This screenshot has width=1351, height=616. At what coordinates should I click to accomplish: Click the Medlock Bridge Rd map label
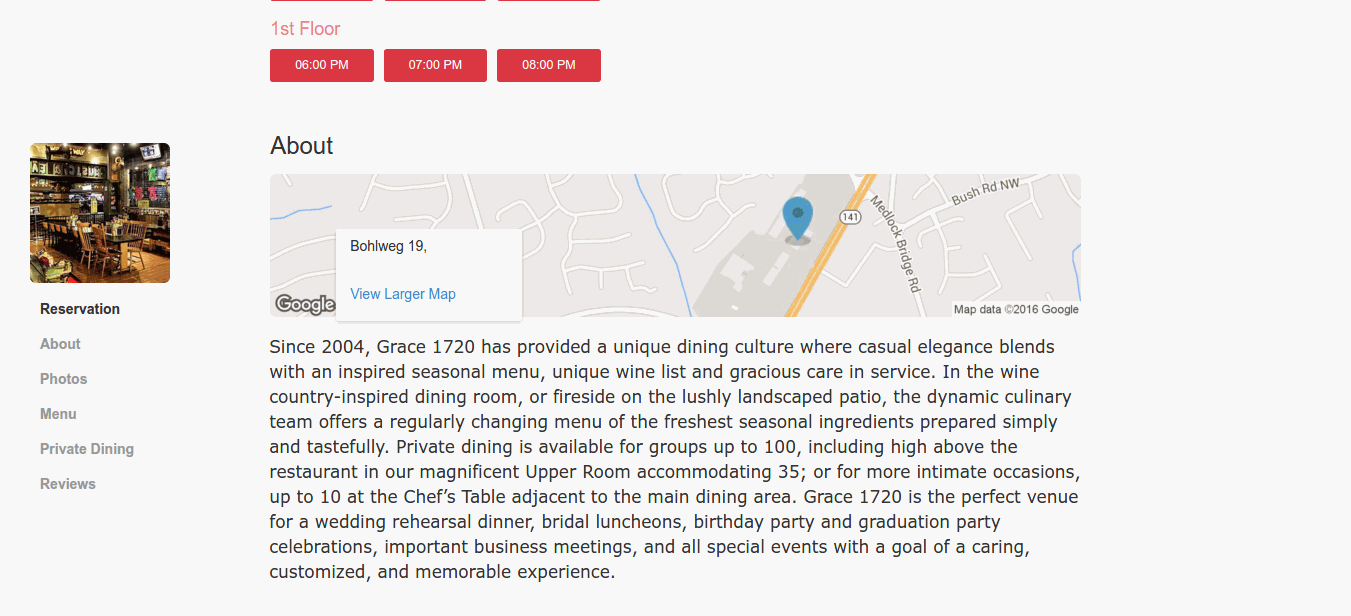click(895, 243)
